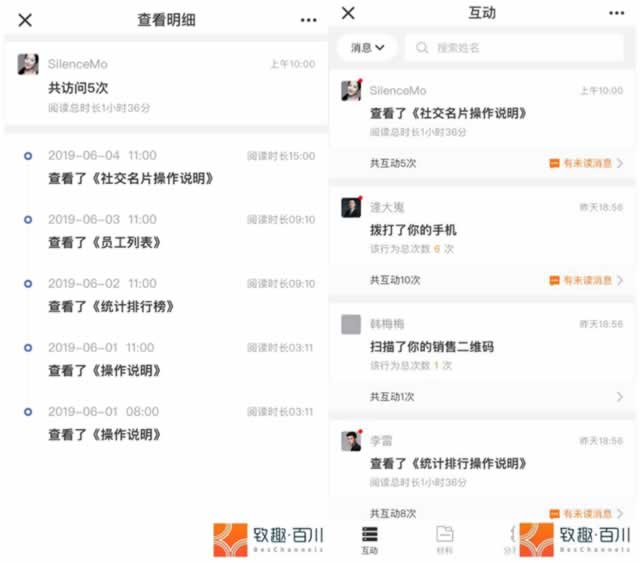
Task: Open more options on 查看明细 page
Action: tap(308, 20)
